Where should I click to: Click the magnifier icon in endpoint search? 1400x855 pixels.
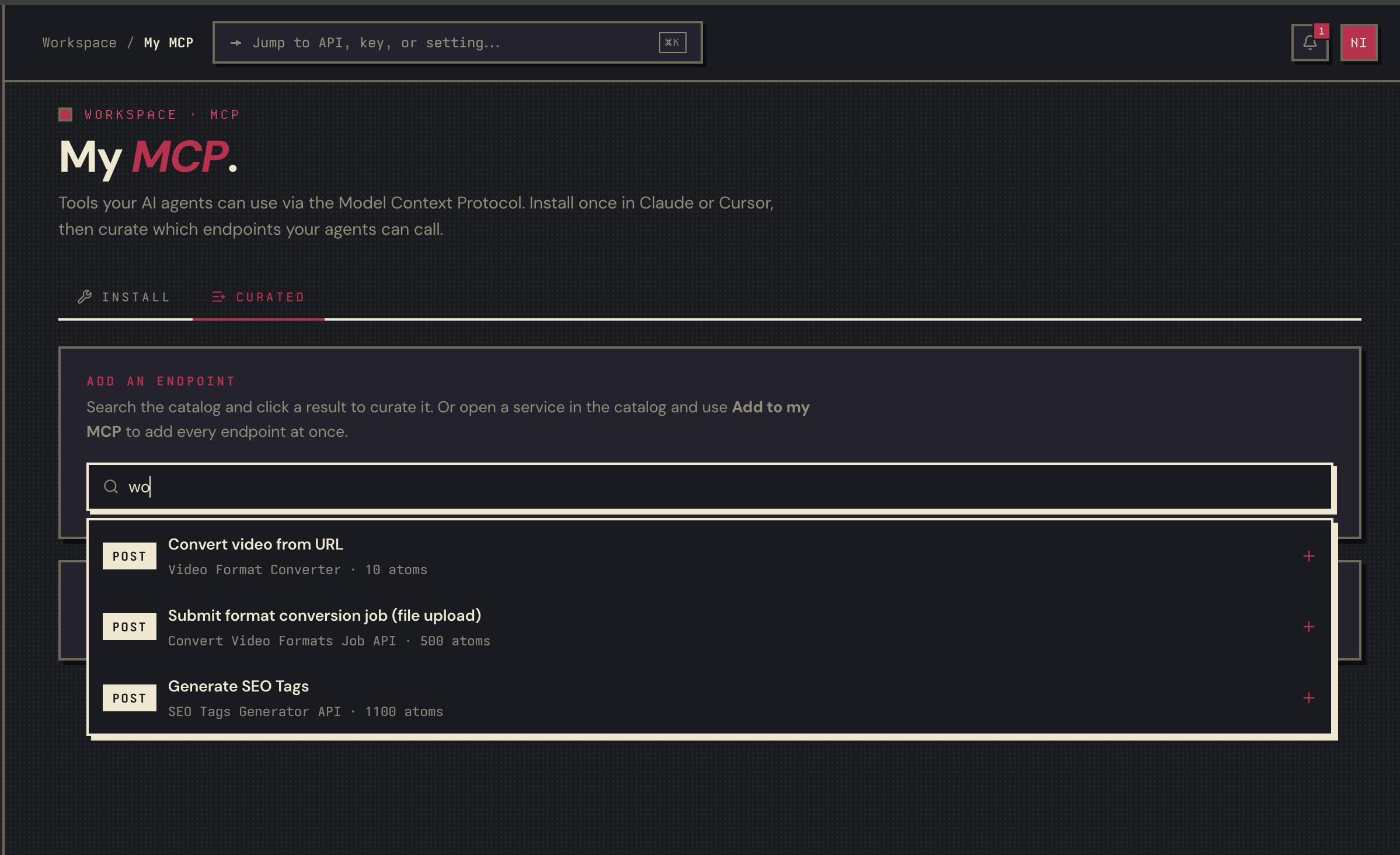(x=111, y=486)
